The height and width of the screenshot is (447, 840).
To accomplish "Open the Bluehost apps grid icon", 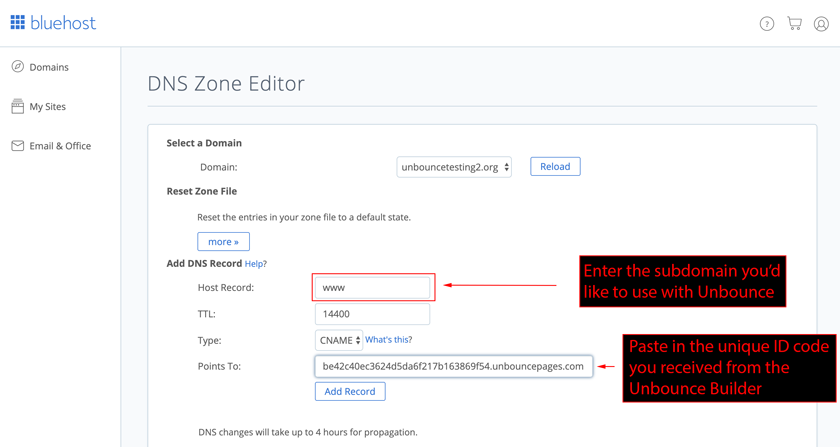I will coord(18,23).
